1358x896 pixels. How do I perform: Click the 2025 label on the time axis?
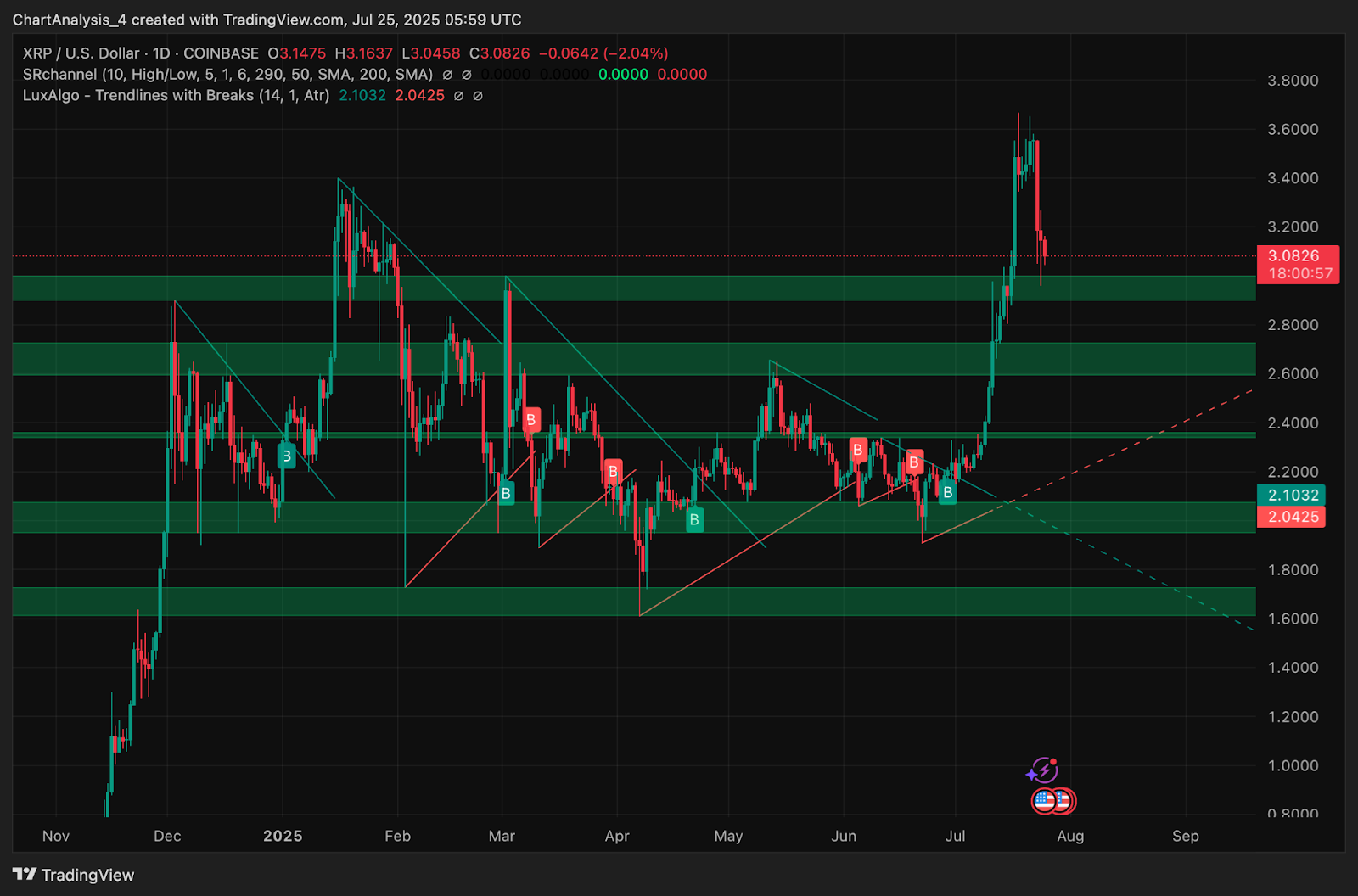pos(283,836)
